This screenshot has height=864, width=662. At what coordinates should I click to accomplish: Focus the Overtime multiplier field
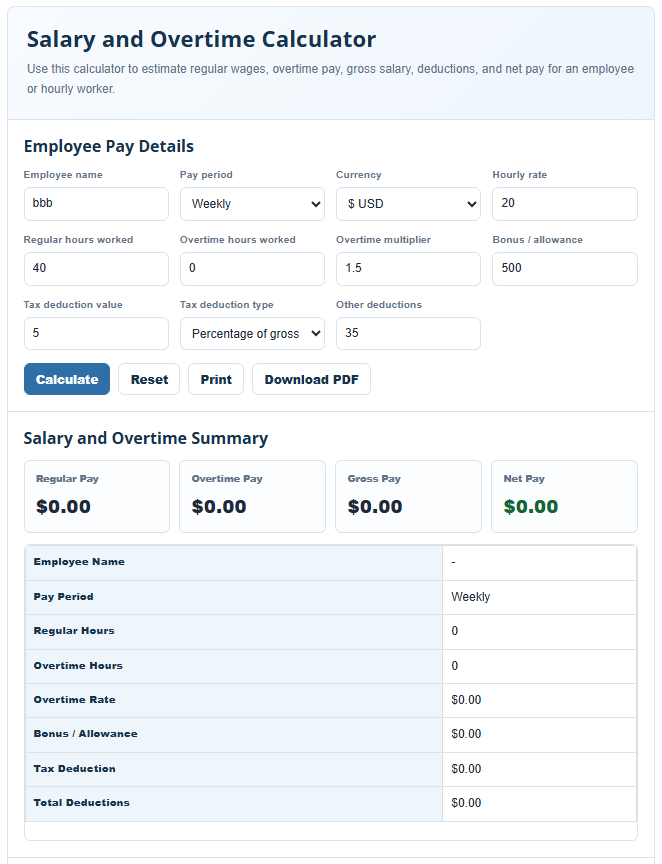408,269
